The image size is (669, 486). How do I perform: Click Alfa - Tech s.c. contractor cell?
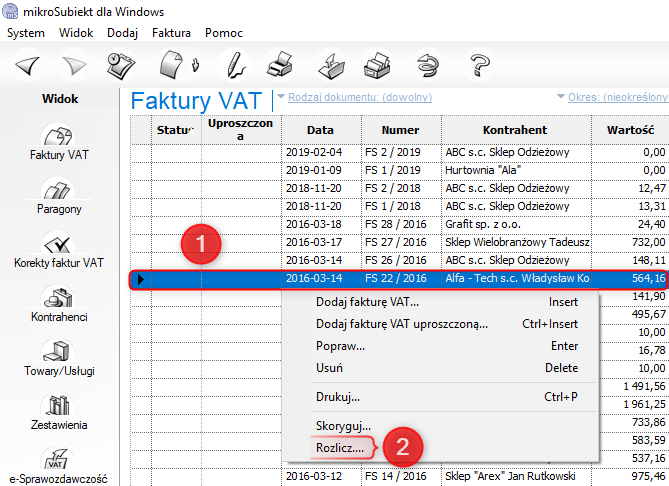(516, 279)
